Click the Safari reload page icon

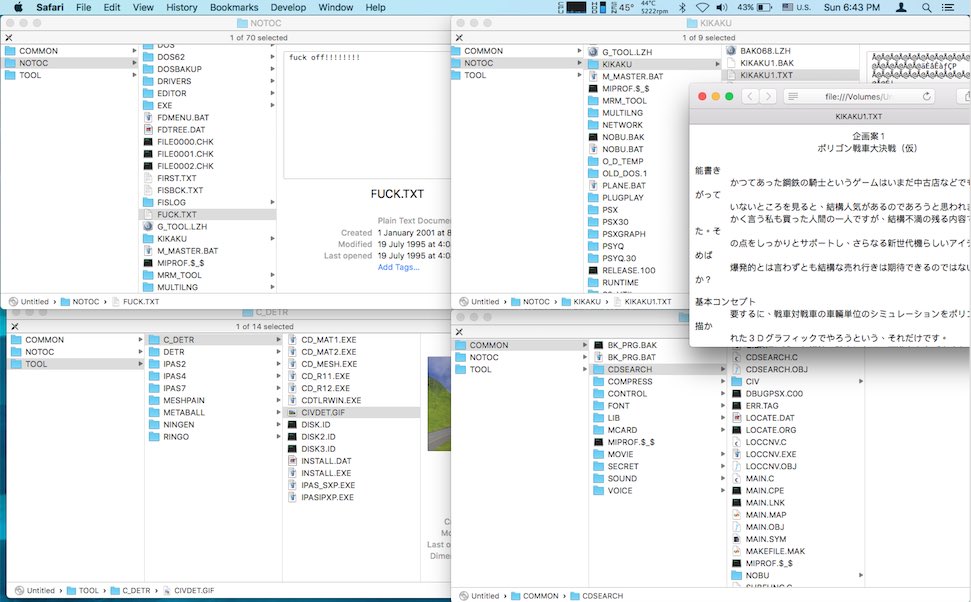pyautogui.click(x=926, y=97)
